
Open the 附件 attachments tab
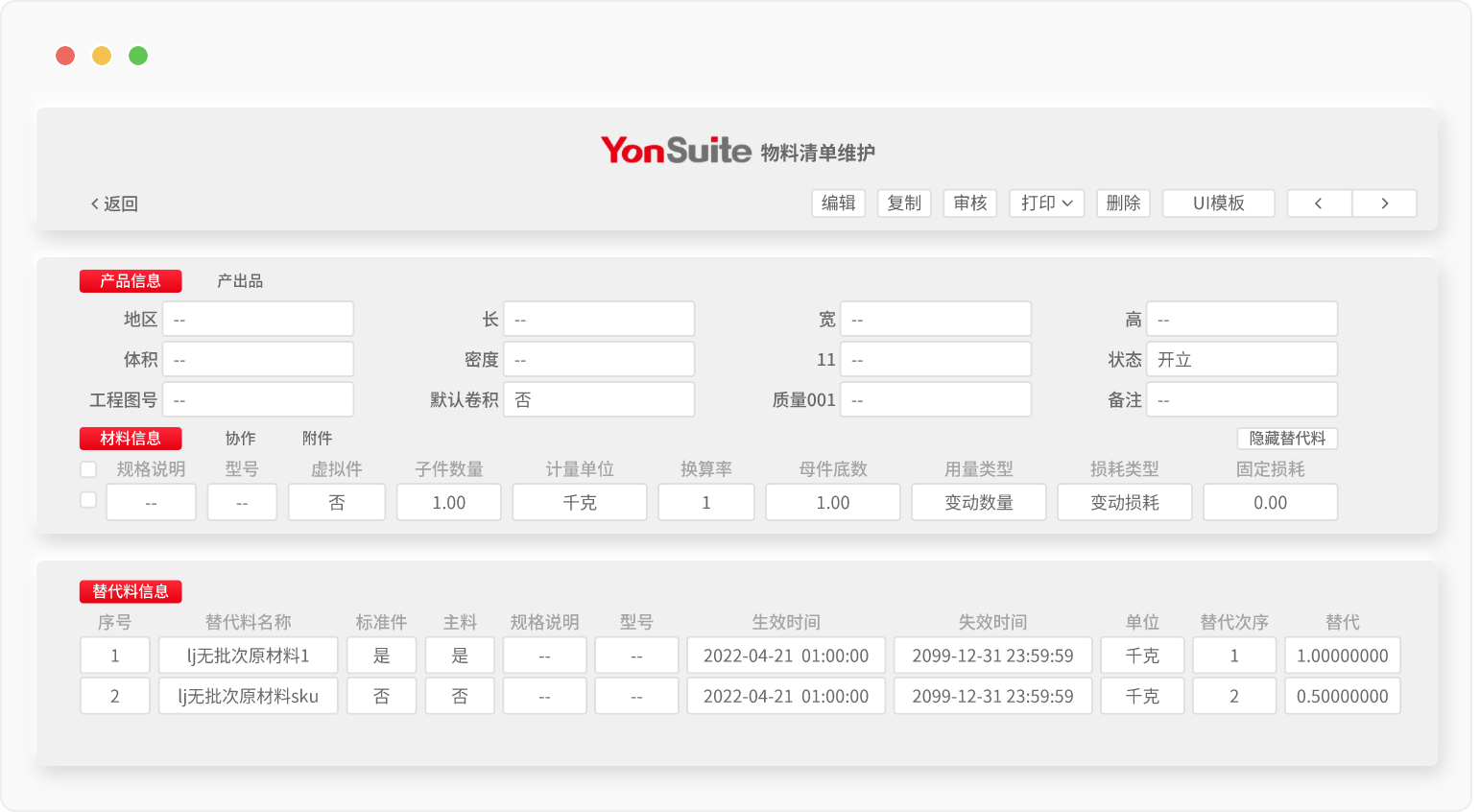coord(317,439)
